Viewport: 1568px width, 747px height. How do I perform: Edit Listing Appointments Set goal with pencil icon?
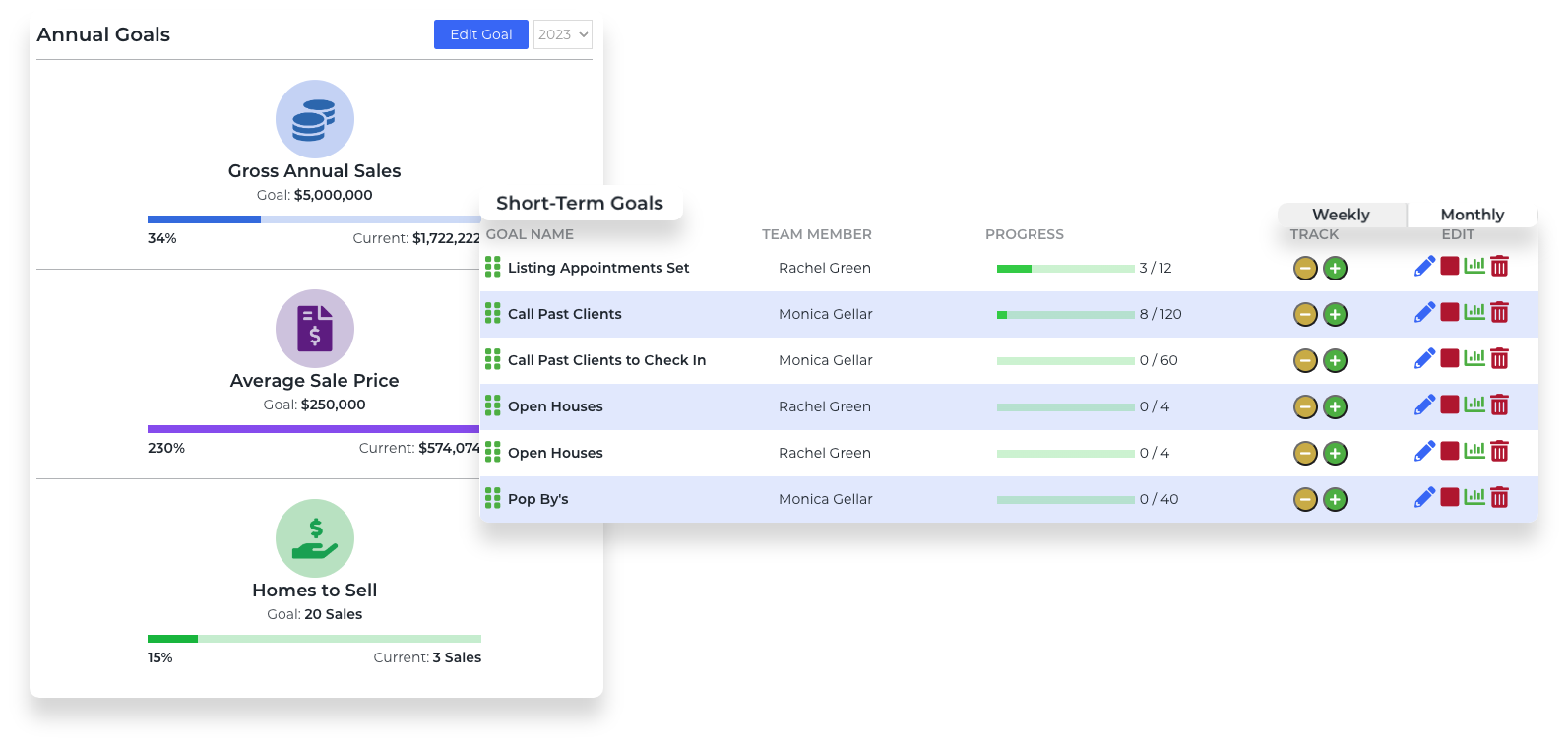(x=1424, y=267)
